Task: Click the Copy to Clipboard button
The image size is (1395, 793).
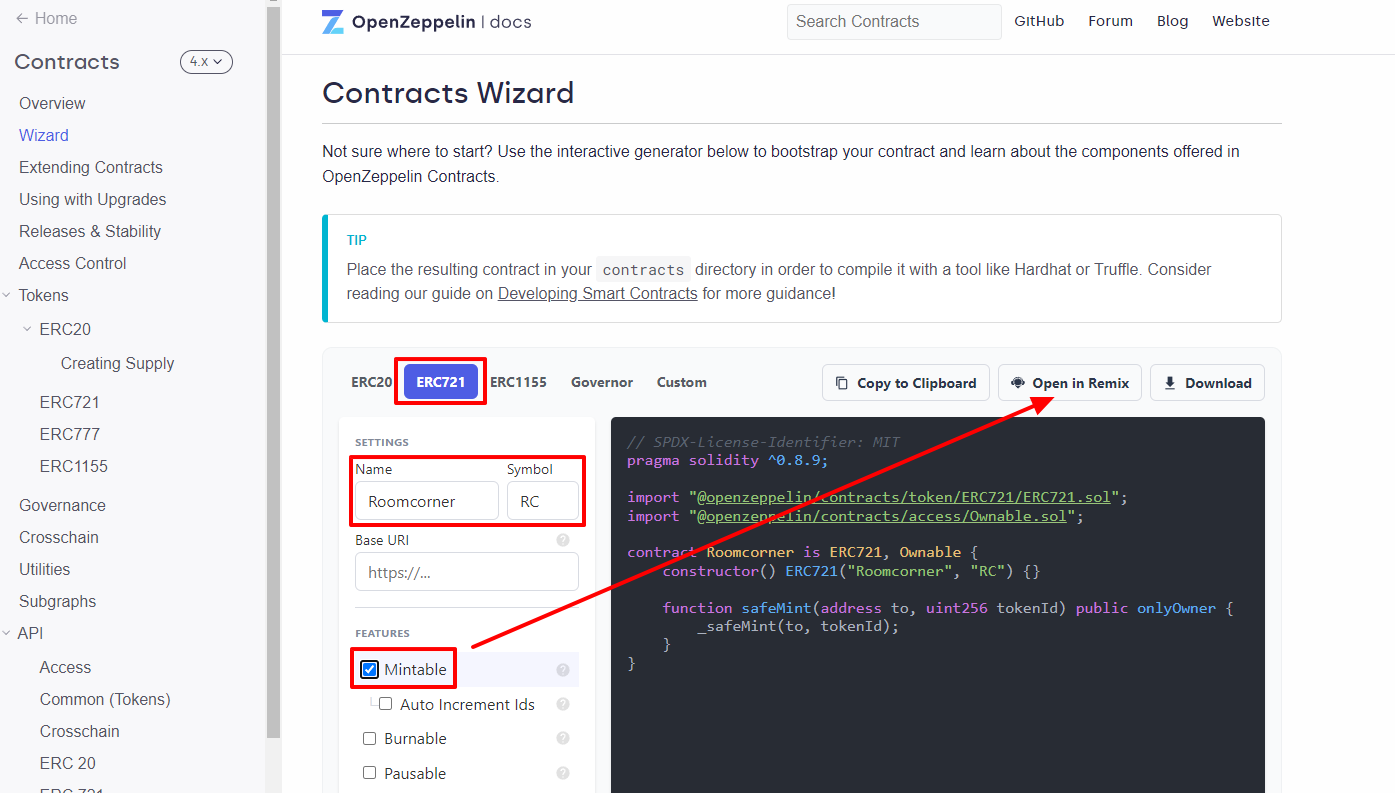Action: click(x=906, y=383)
